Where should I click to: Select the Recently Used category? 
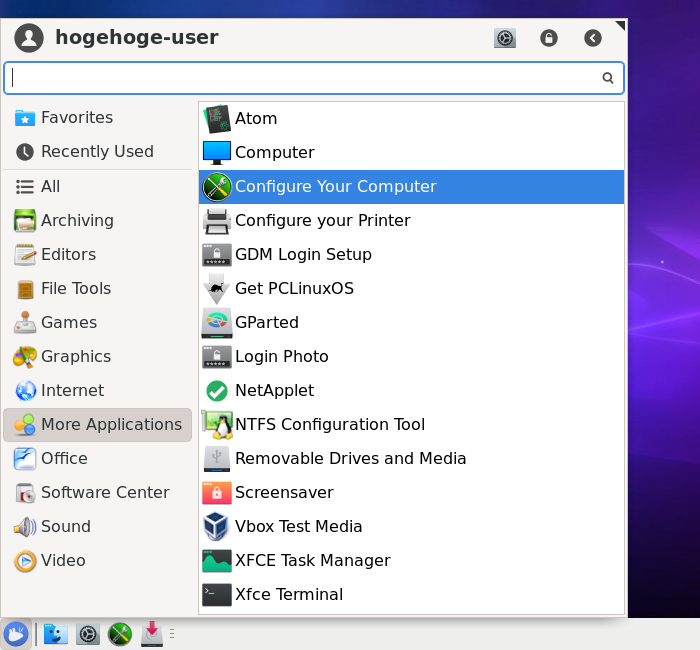(x=97, y=152)
